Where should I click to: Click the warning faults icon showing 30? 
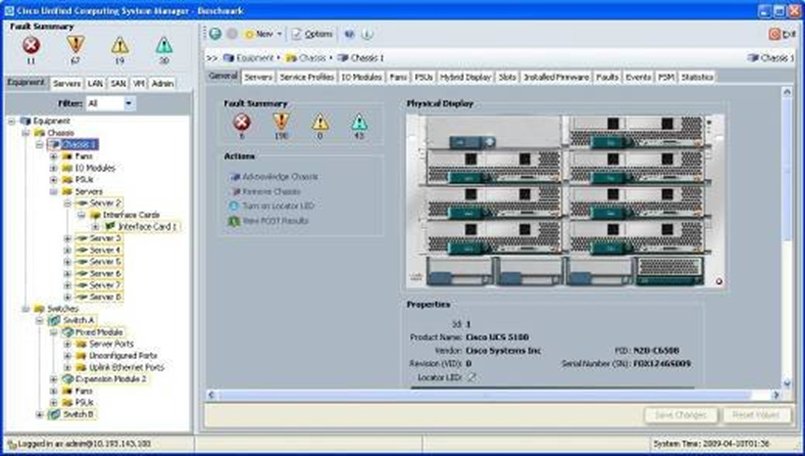pyautogui.click(x=164, y=45)
